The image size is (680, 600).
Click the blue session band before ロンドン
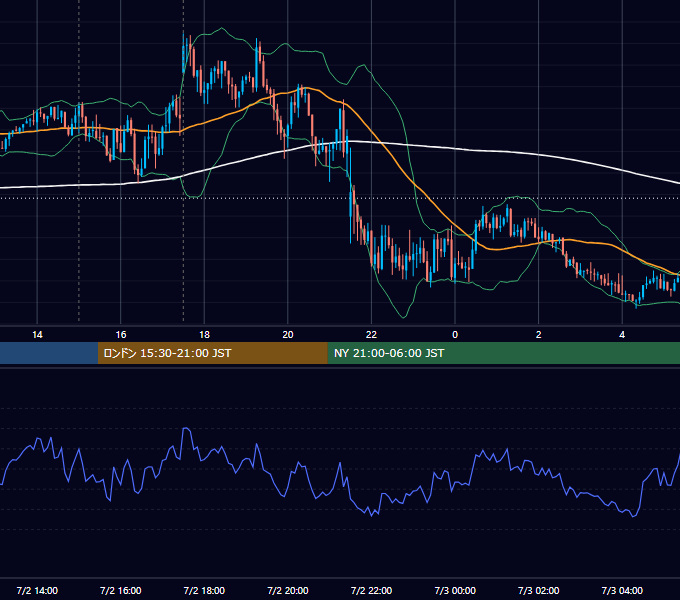coord(49,353)
